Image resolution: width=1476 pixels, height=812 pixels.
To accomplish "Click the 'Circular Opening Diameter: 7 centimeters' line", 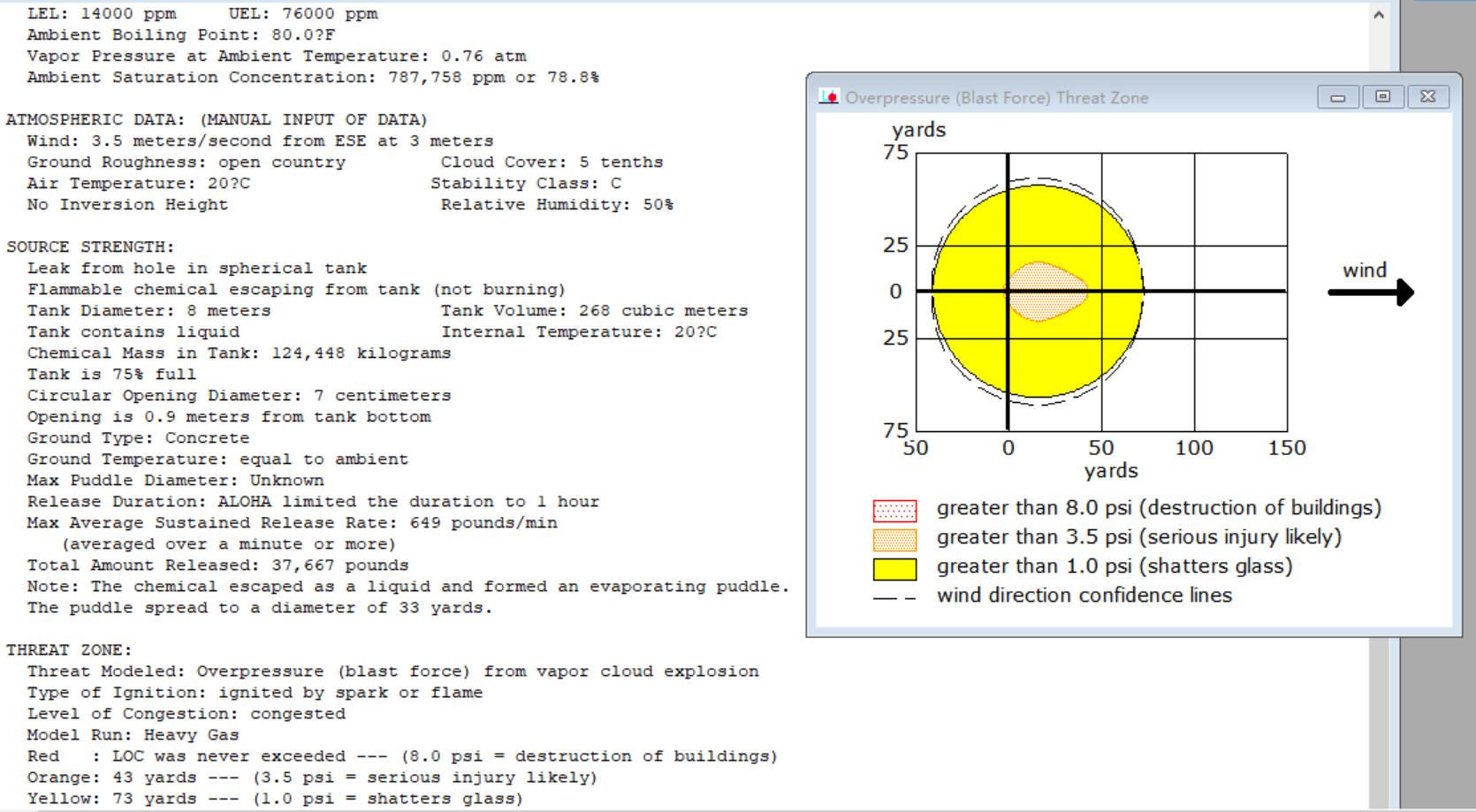I will tap(239, 396).
